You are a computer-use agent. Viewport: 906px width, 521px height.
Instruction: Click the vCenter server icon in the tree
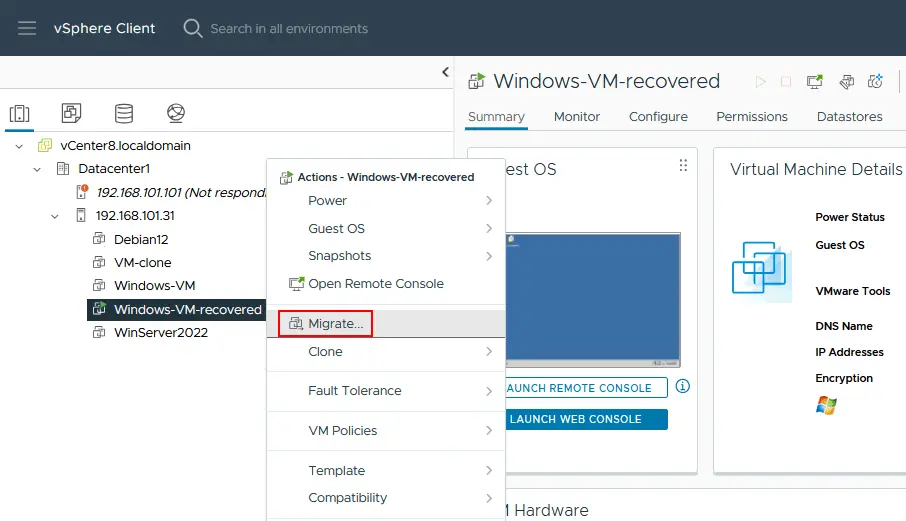(44, 146)
